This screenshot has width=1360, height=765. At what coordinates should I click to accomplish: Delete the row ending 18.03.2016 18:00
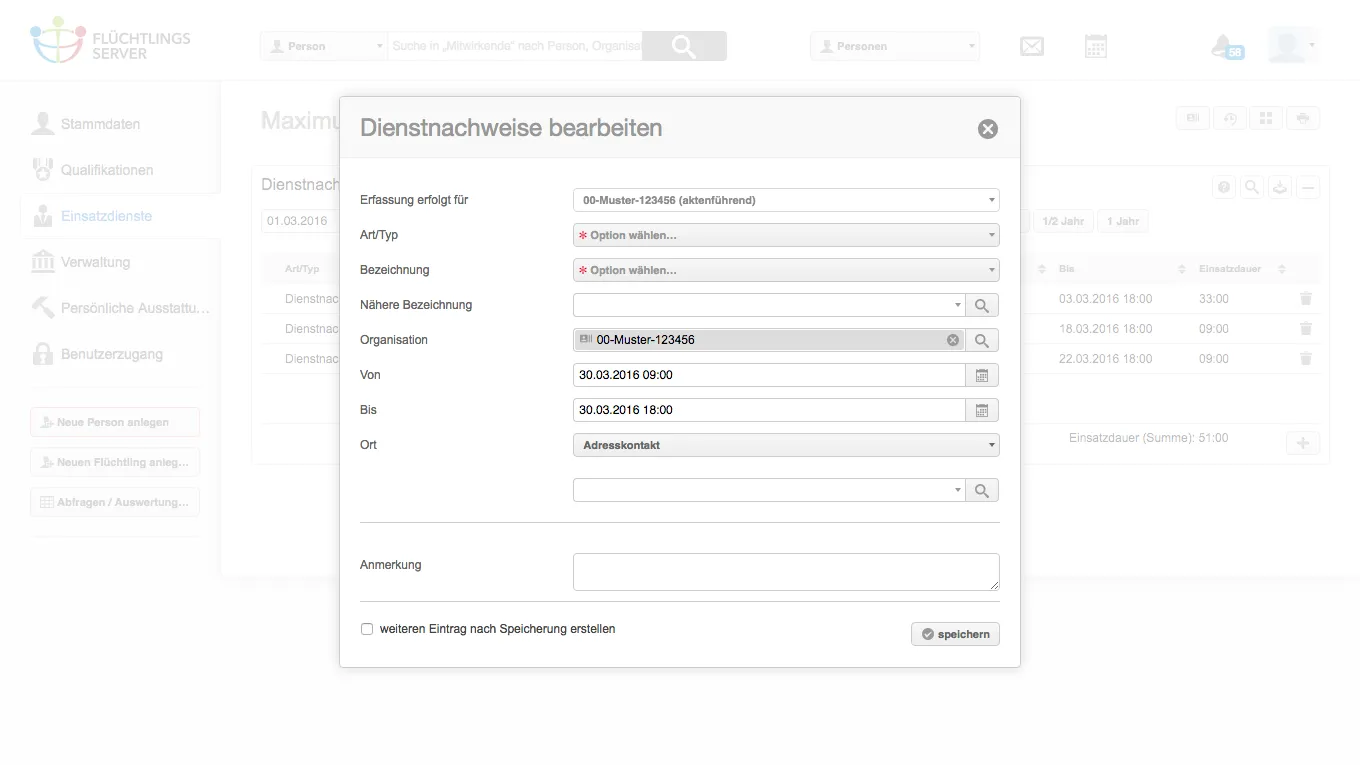[1305, 329]
